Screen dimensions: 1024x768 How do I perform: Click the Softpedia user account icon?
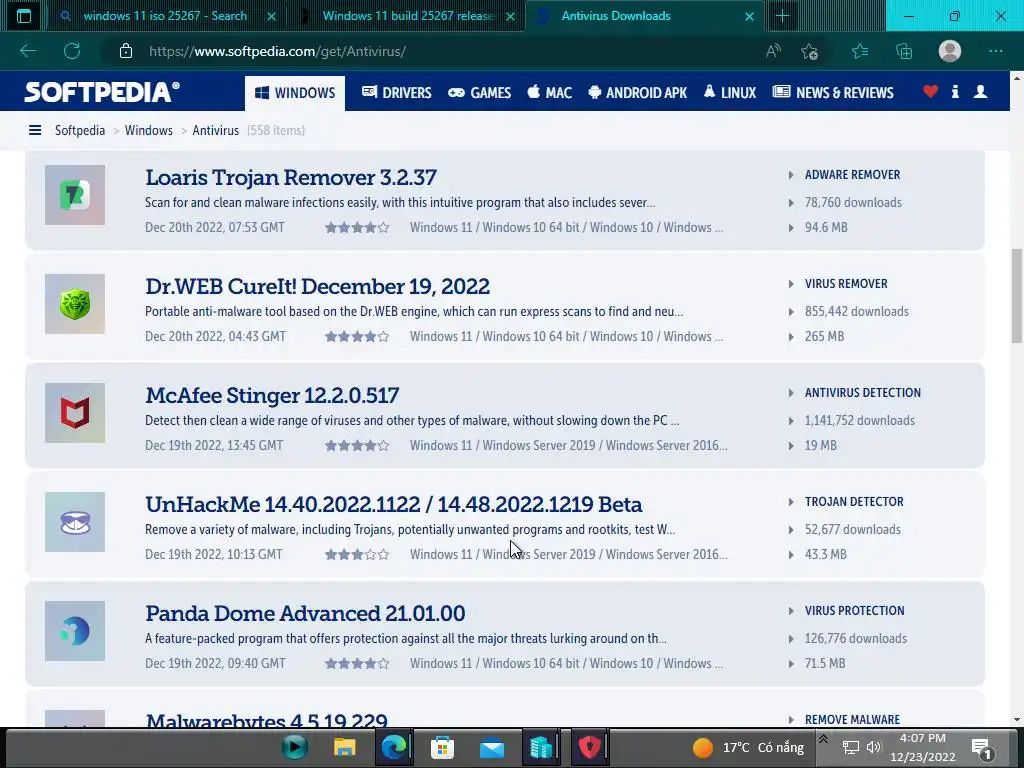980,91
